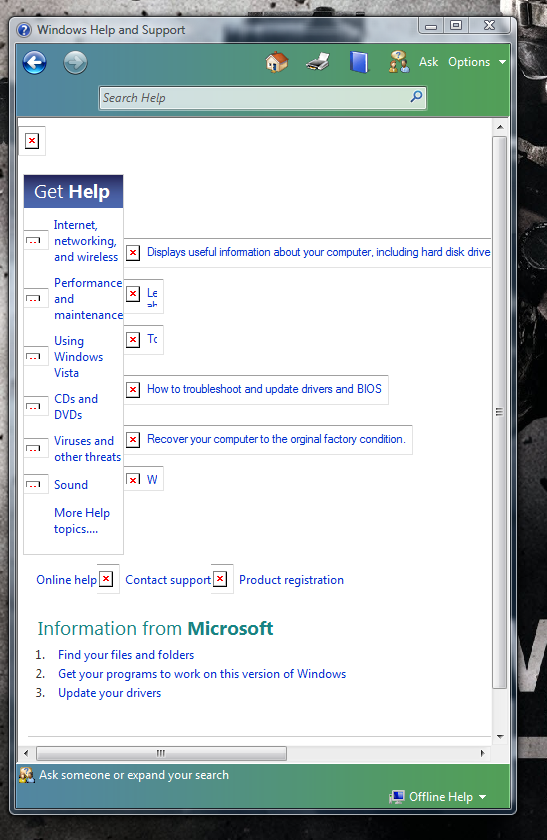Viewport: 547px width, 840px height.
Task: Click placeholder icon beside CDs and DVDs
Action: click(x=33, y=407)
